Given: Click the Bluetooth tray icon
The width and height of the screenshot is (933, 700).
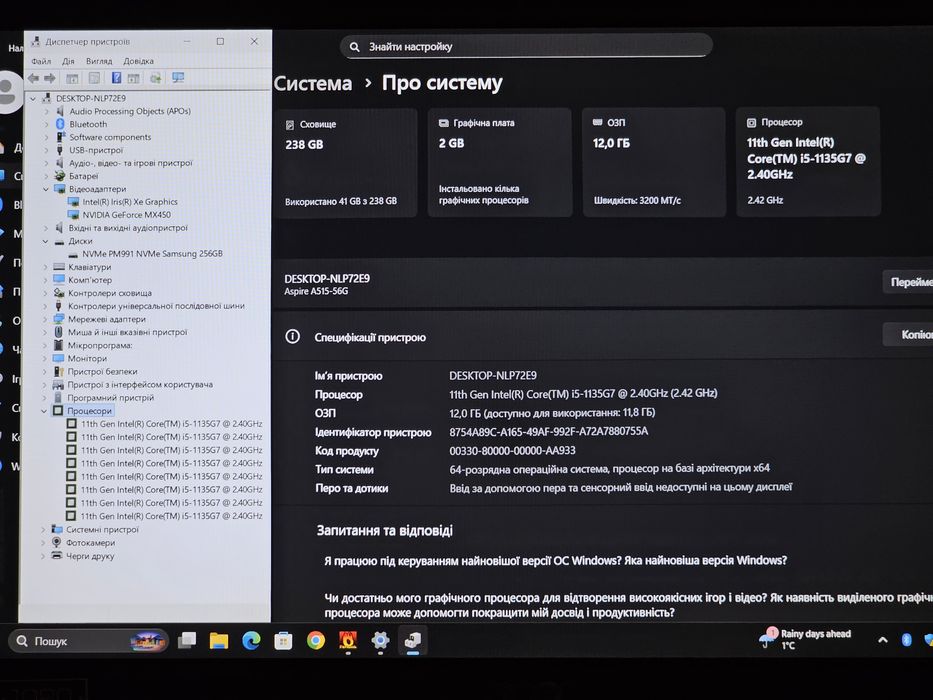Looking at the screenshot, I should click(x=906, y=640).
